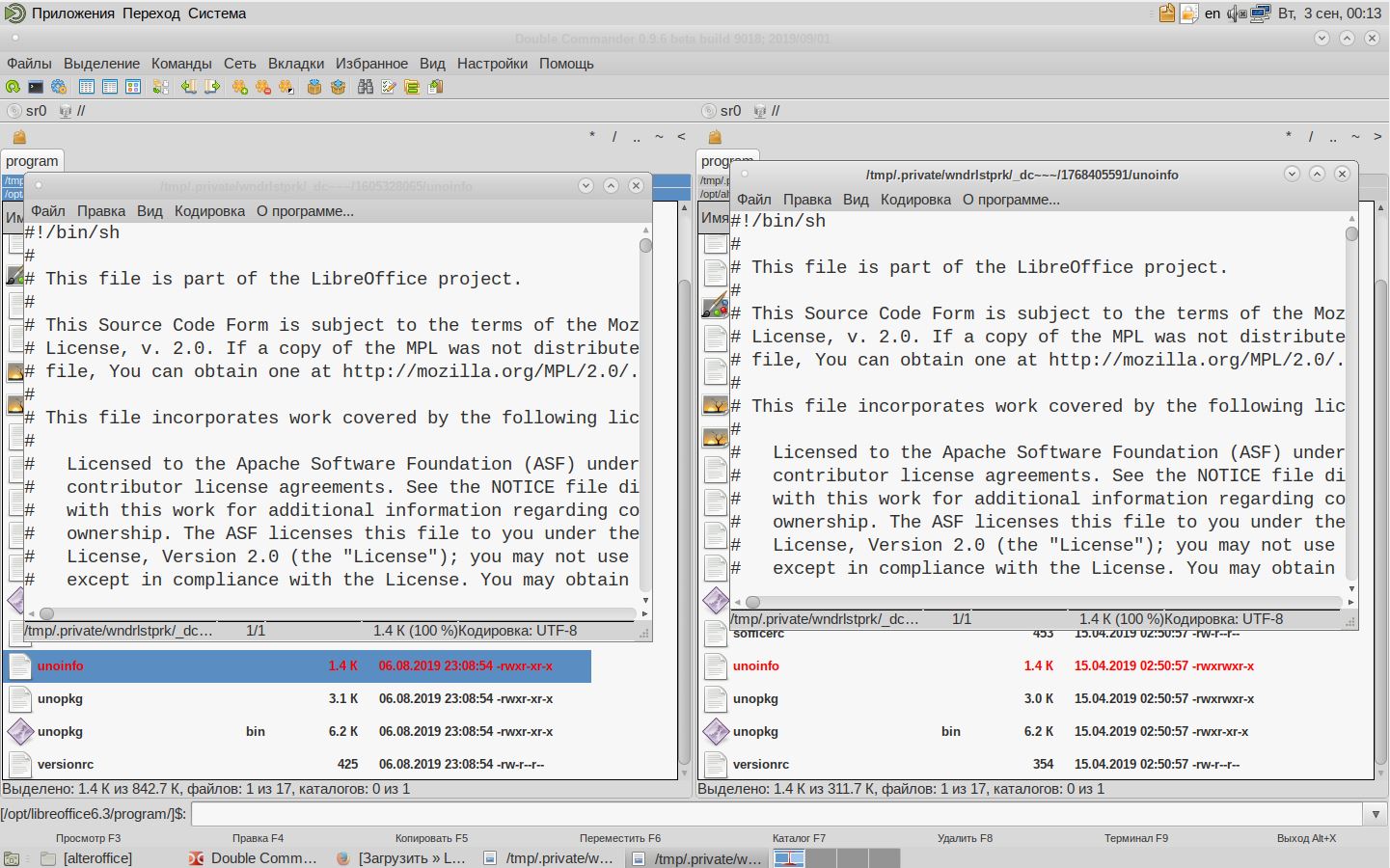
Task: Click the unselect group icon with red minus
Action: click(262, 87)
